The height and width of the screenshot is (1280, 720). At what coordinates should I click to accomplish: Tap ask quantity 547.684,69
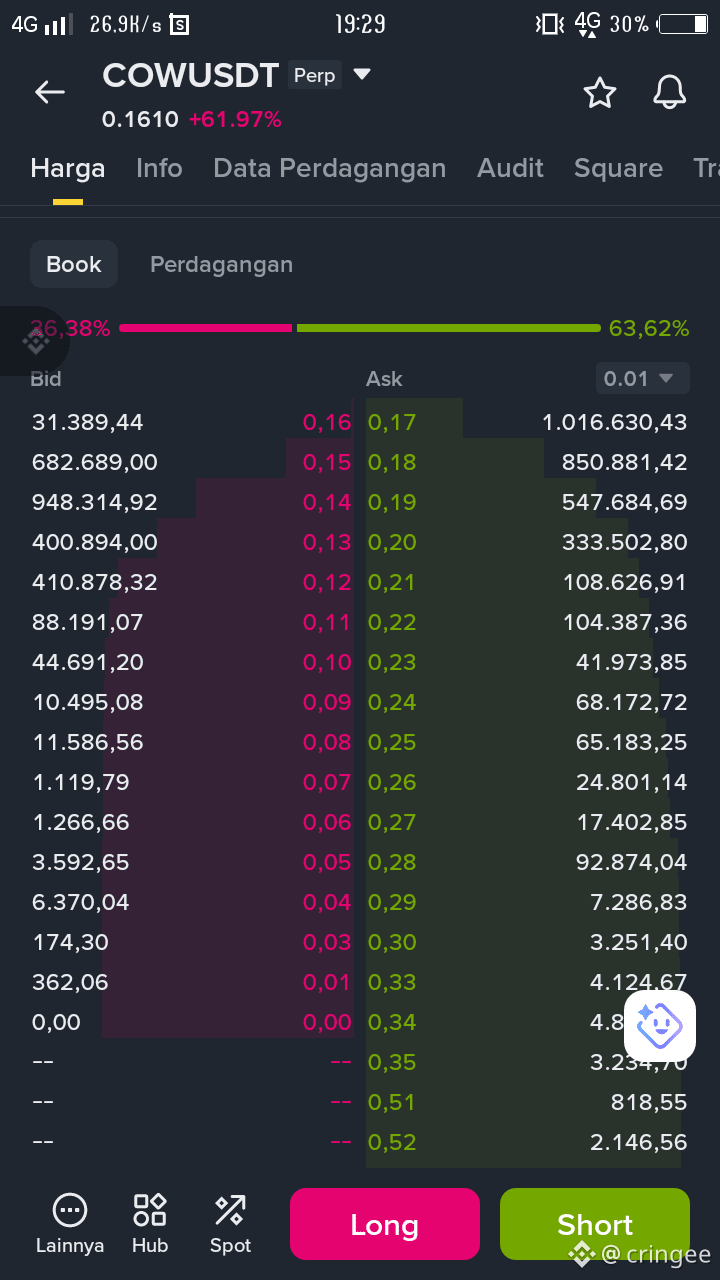coord(625,502)
